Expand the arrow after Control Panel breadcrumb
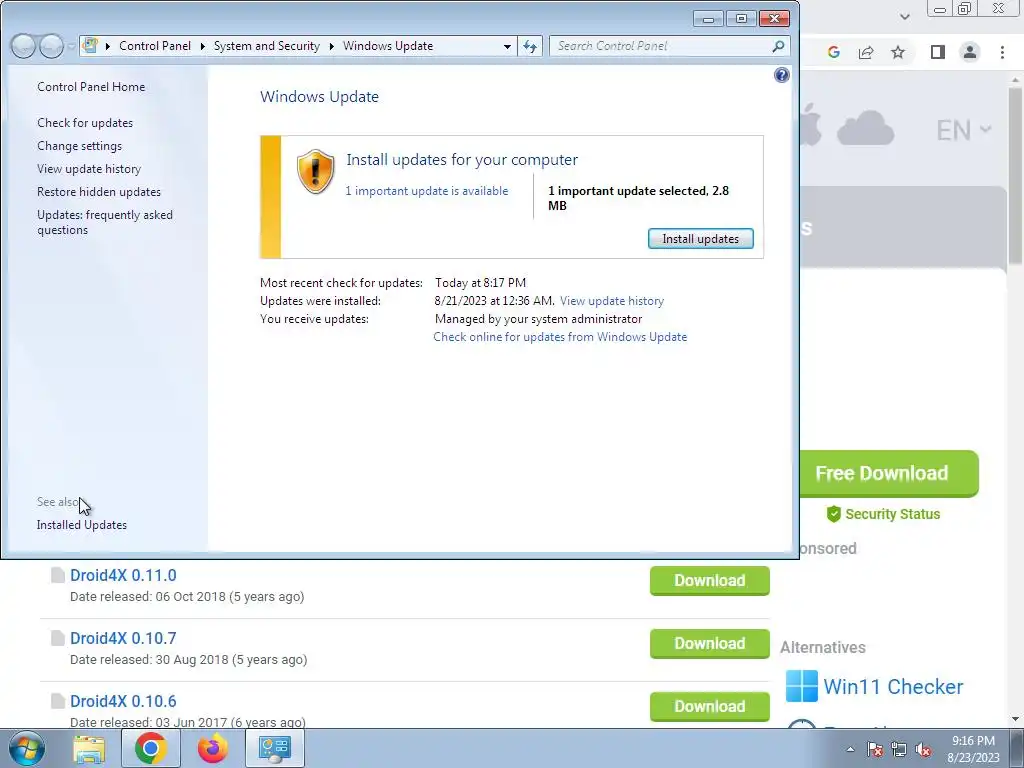The height and width of the screenshot is (768, 1024). 202,46
